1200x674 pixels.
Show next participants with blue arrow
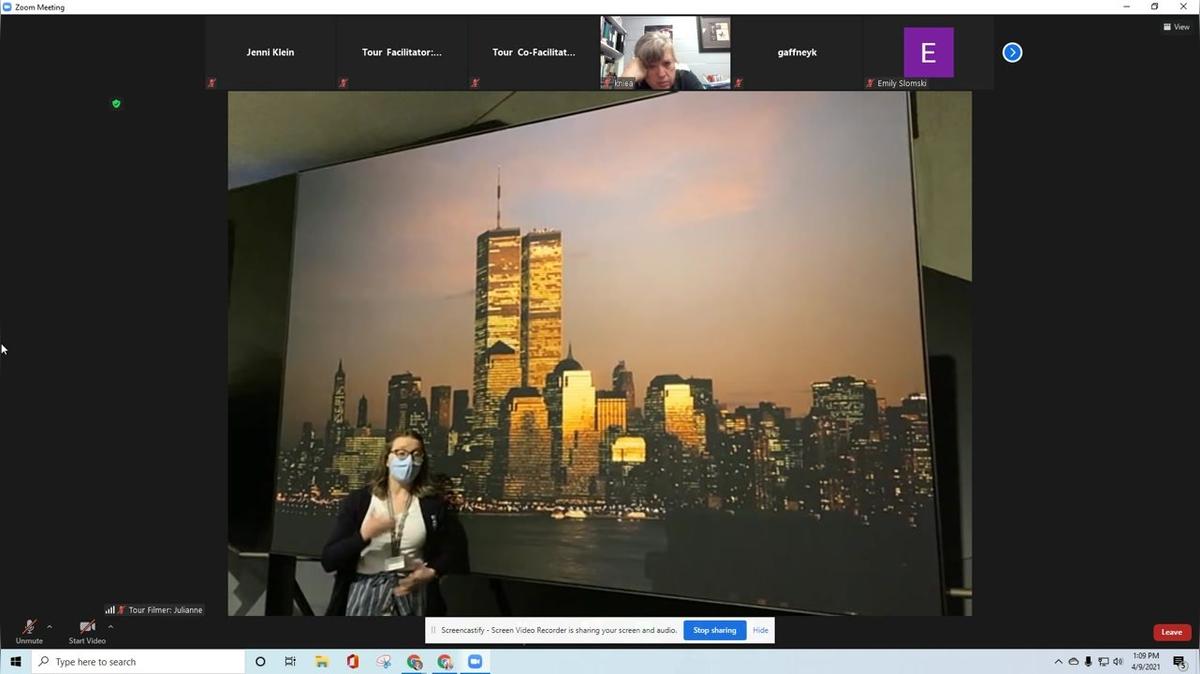coord(1012,52)
